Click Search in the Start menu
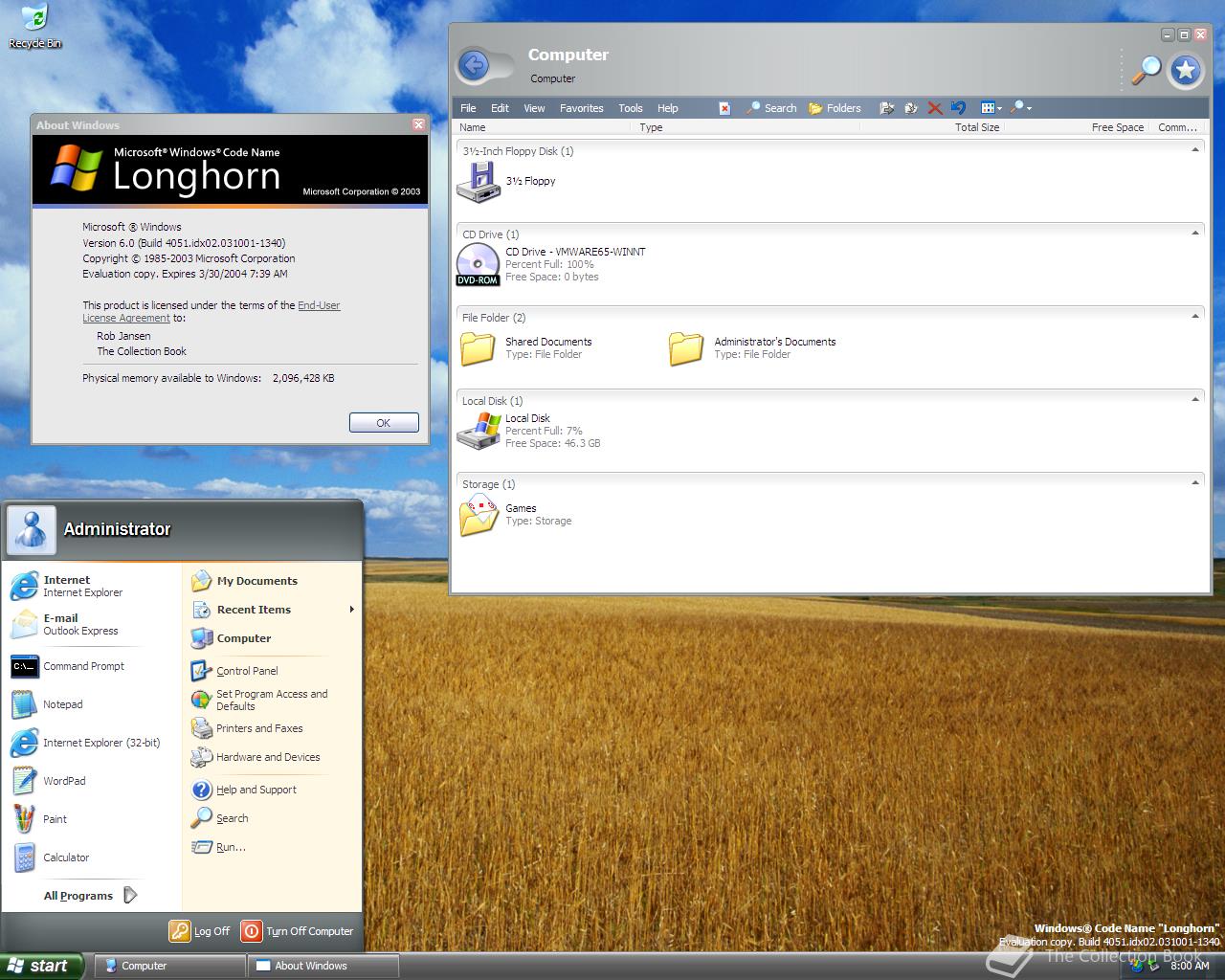 [273, 818]
